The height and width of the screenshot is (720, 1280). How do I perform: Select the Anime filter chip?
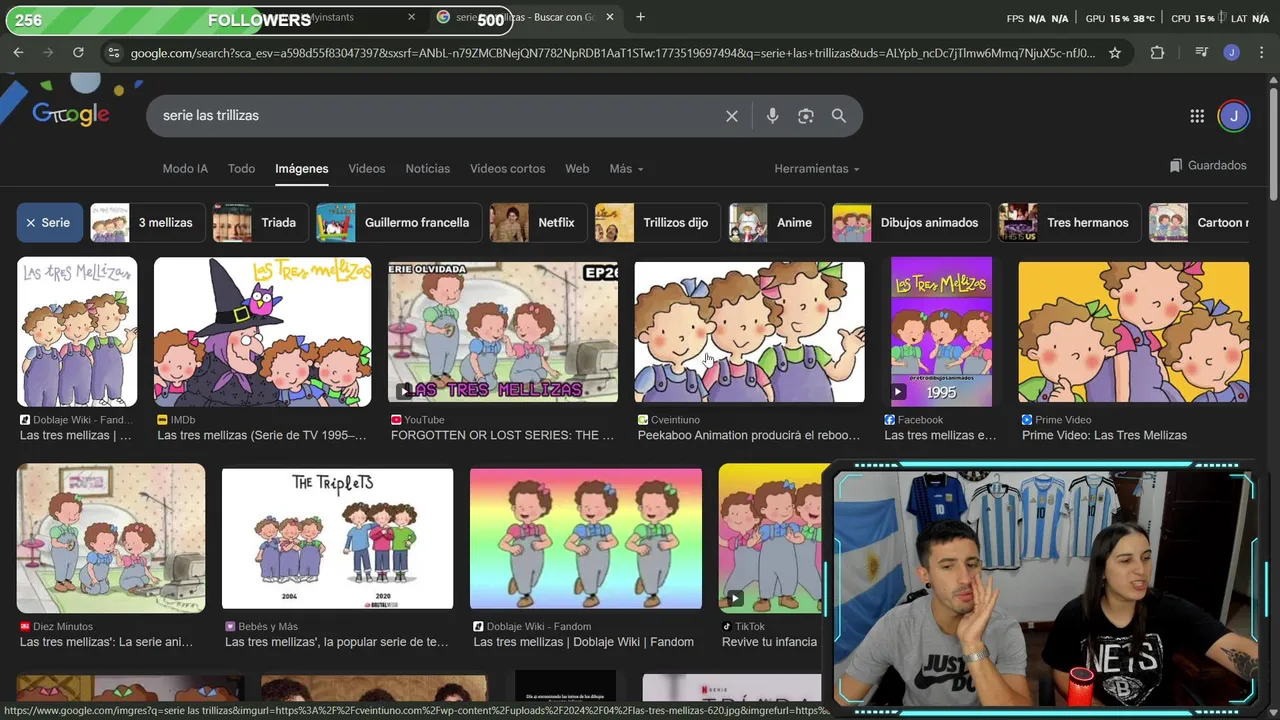click(777, 223)
